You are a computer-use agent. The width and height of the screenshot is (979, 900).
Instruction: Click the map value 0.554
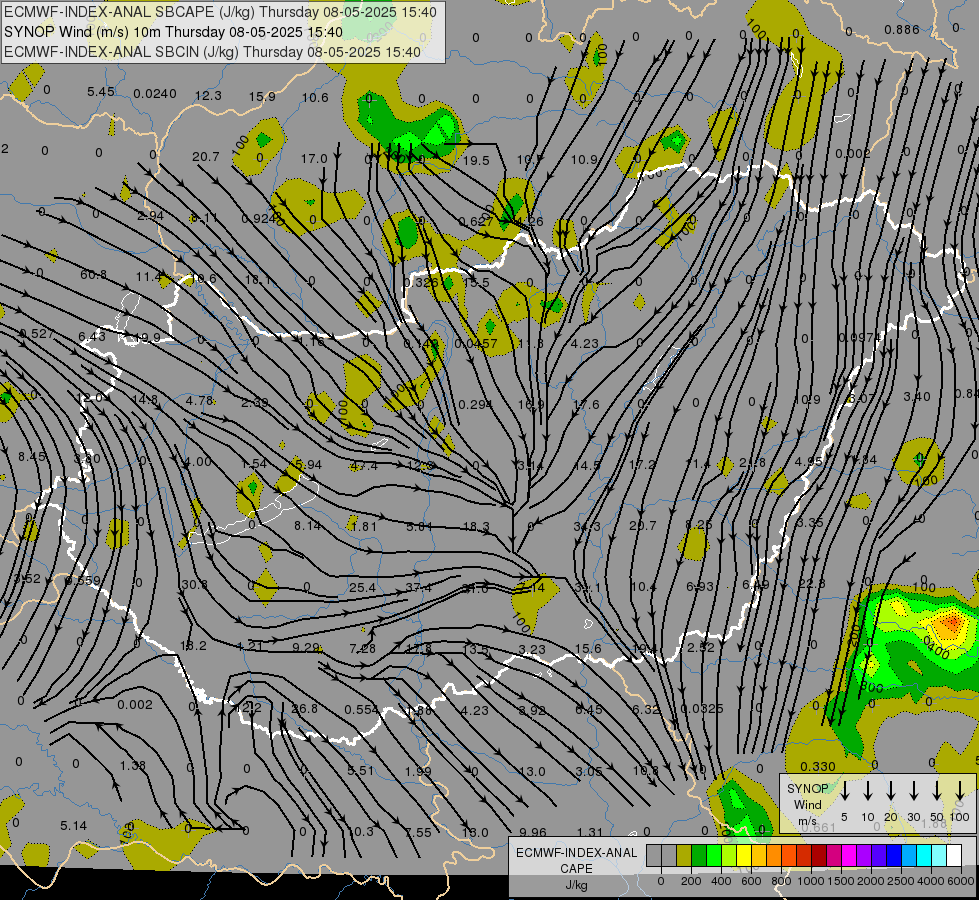pos(362,710)
